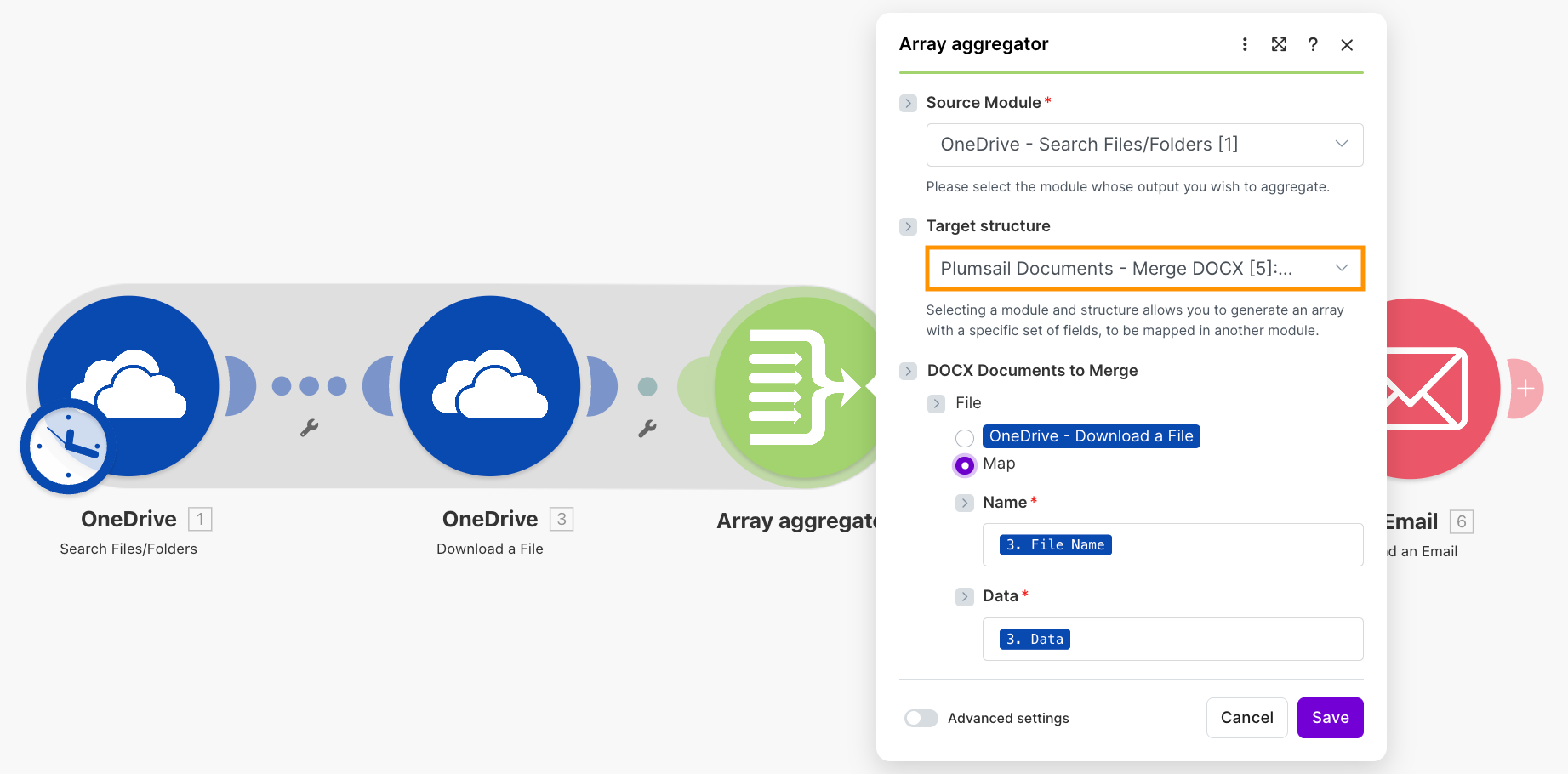The width and height of the screenshot is (1568, 774).
Task: Expand the File field chevron
Action: coord(936,403)
